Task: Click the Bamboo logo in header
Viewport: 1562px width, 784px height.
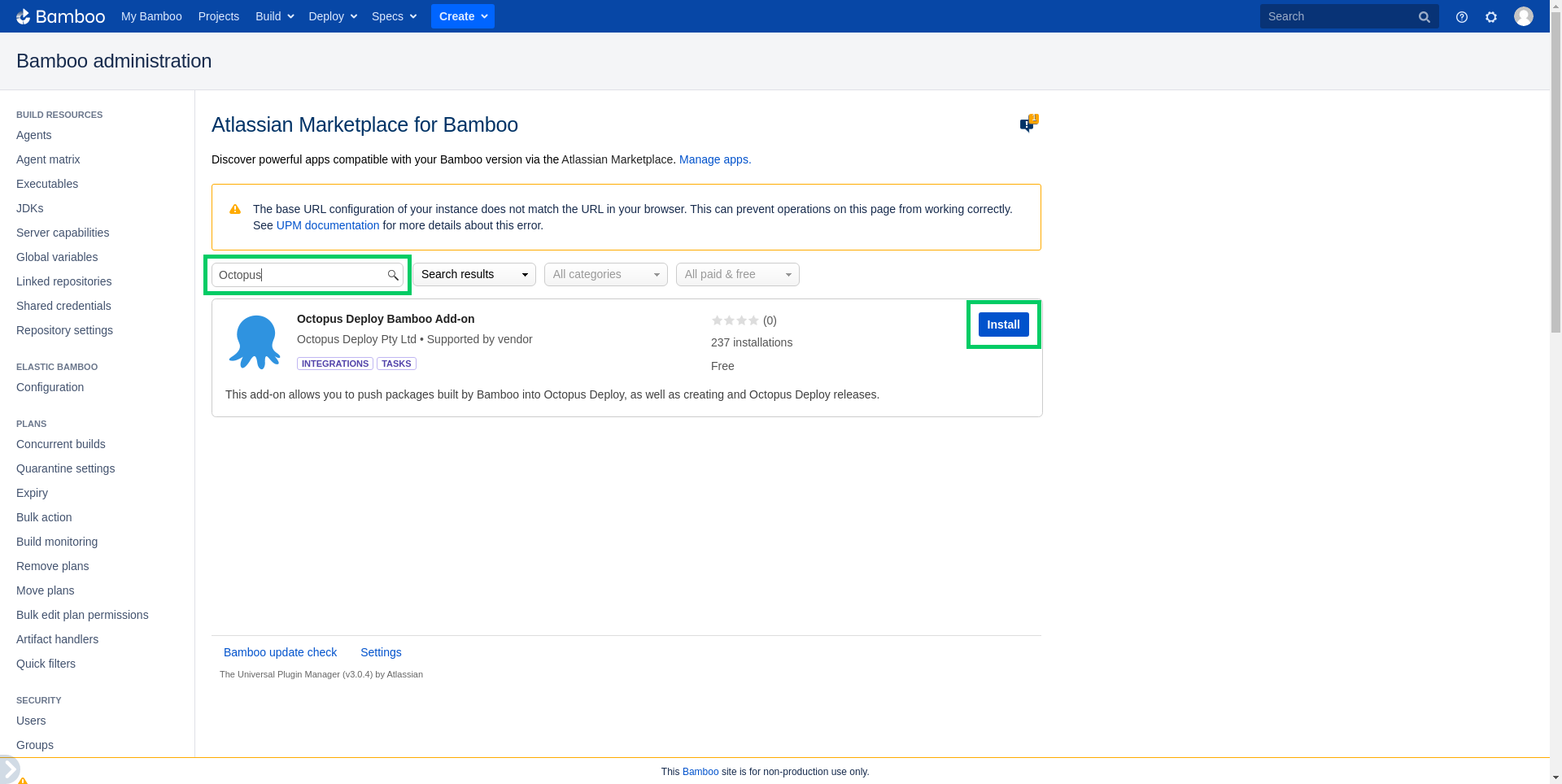Action: 60,16
